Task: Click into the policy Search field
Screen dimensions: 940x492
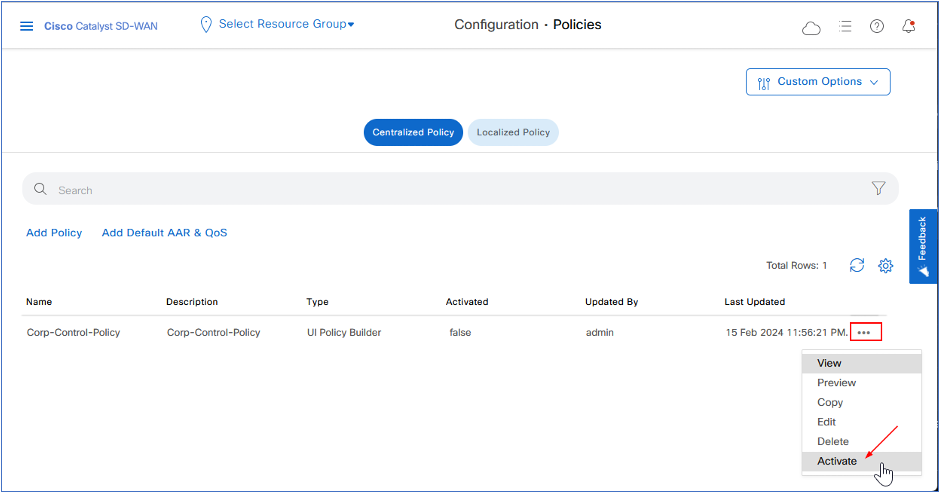Action: (450, 189)
